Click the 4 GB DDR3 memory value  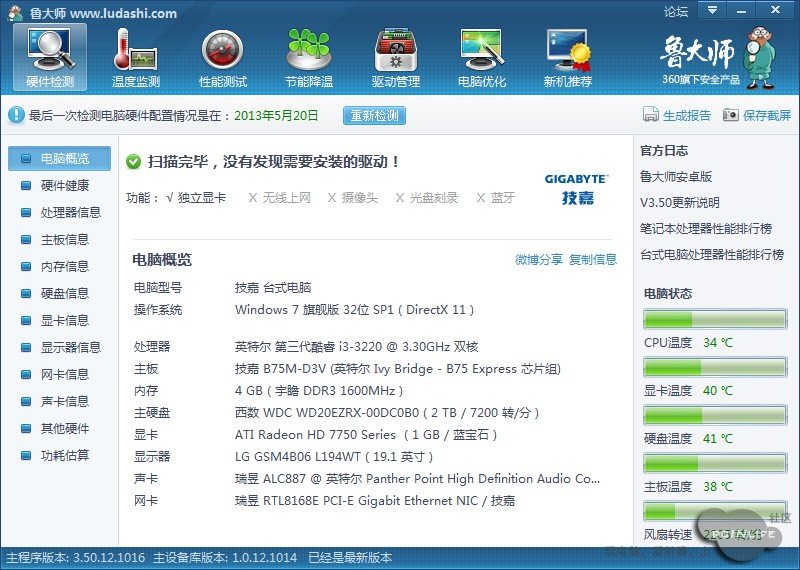[x=319, y=391]
